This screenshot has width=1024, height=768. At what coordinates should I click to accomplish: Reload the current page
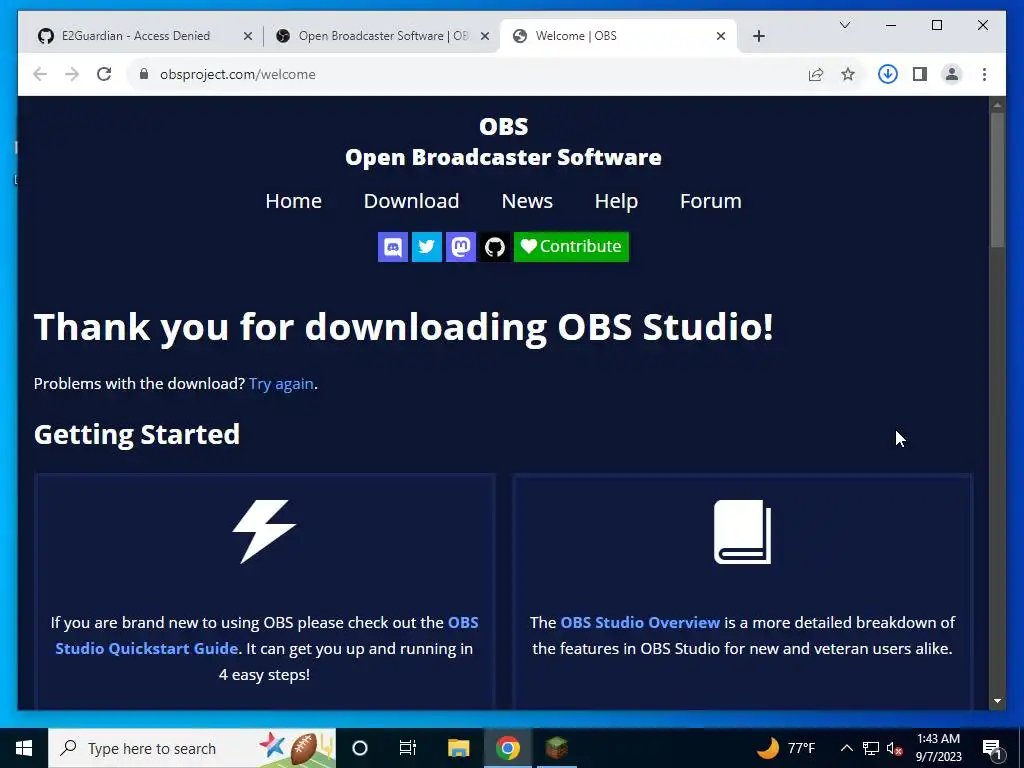[104, 74]
